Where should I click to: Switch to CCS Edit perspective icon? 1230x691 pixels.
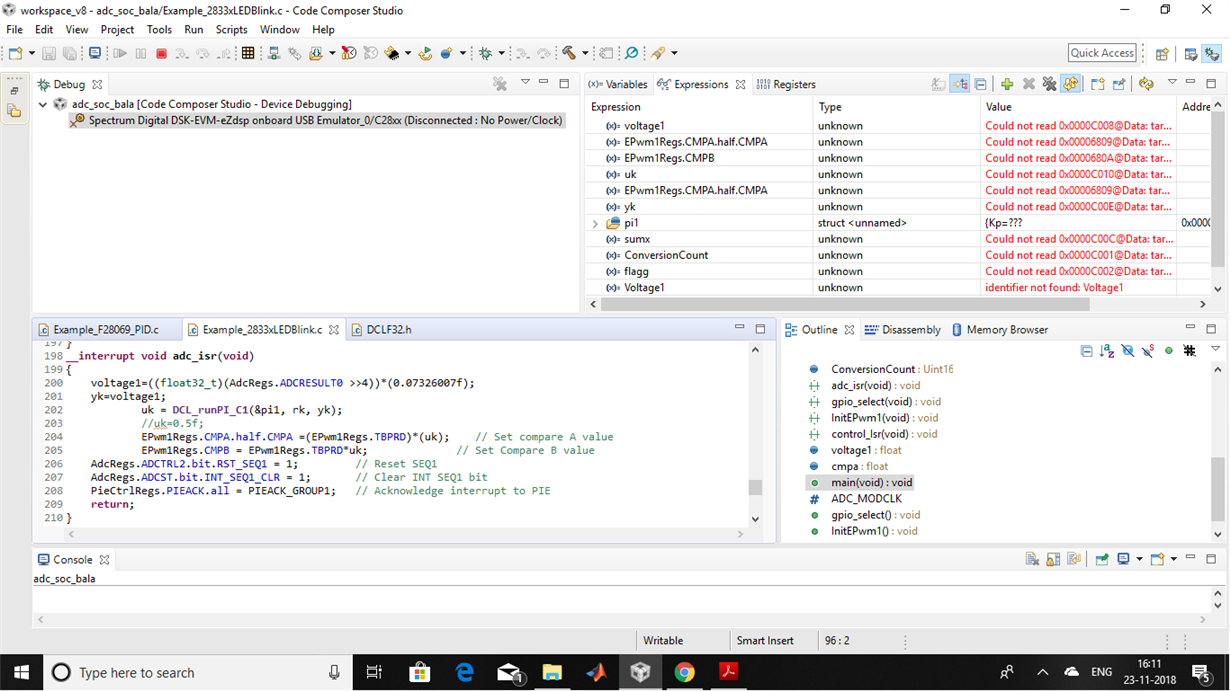(x=1191, y=54)
